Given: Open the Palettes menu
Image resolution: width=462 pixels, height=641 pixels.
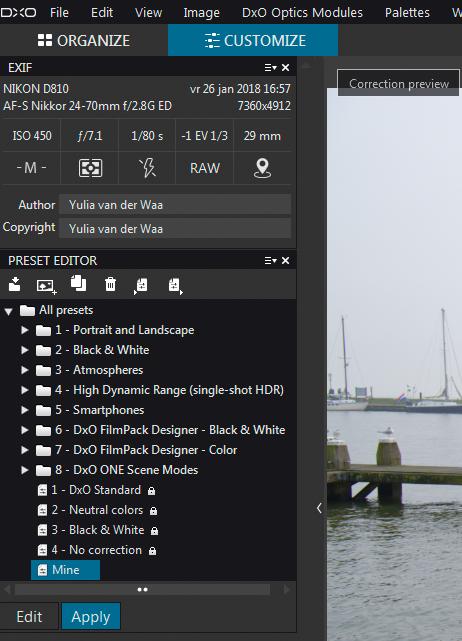Looking at the screenshot, I should point(407,13).
